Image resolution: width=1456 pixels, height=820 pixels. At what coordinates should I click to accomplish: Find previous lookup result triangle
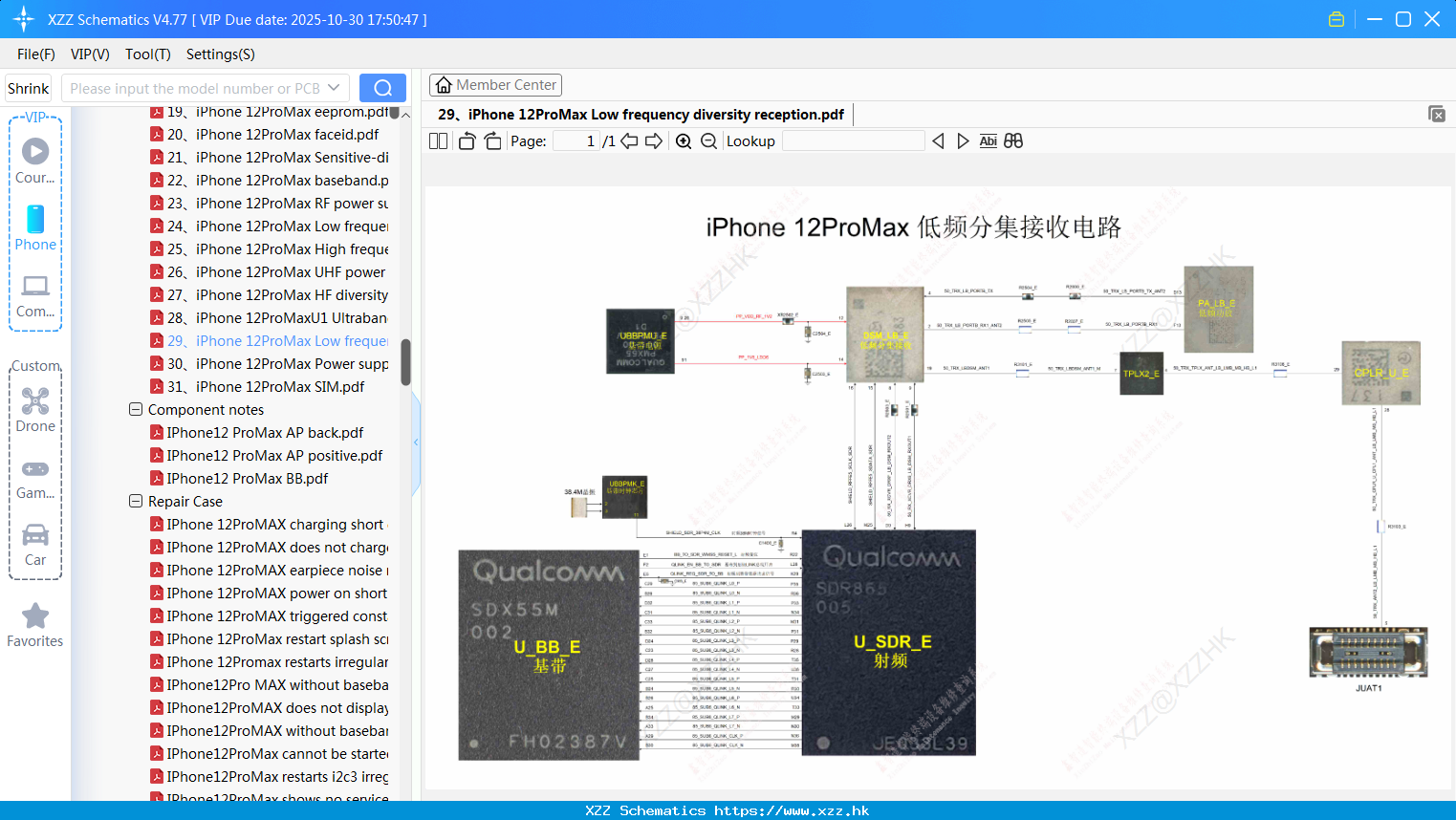938,141
